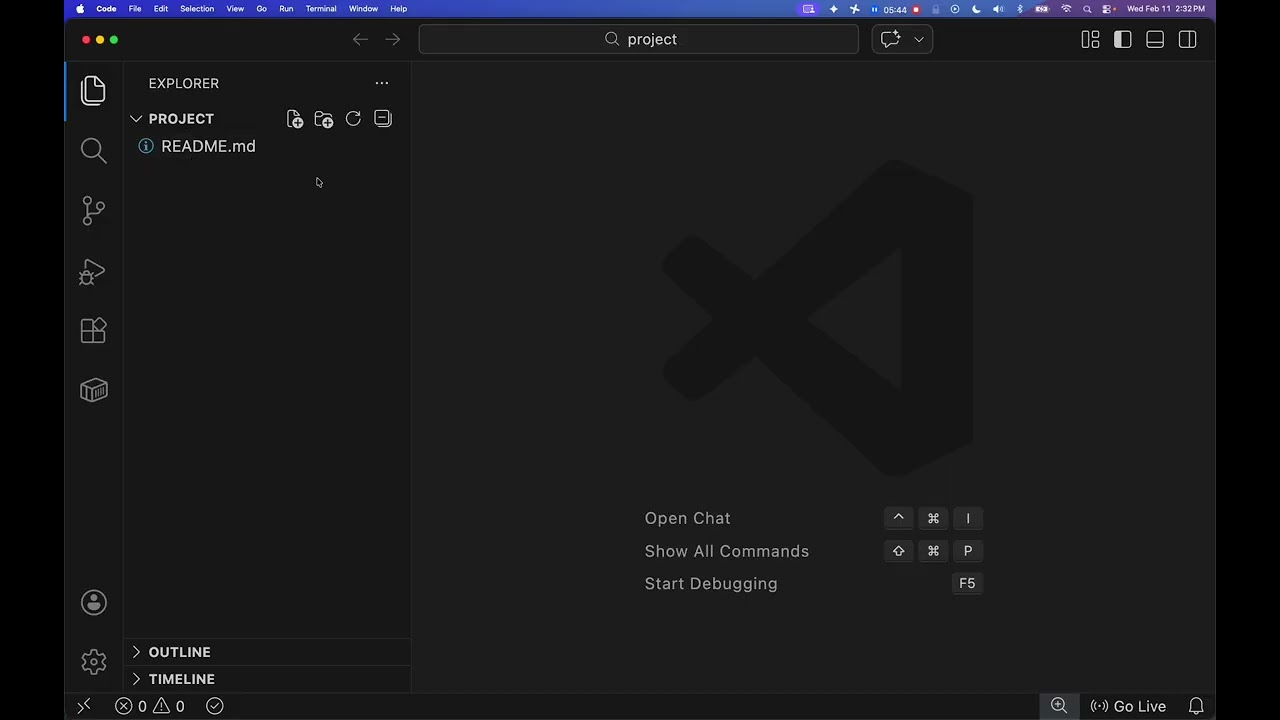The width and height of the screenshot is (1280, 720).
Task: Open the View menu
Action: click(x=235, y=9)
